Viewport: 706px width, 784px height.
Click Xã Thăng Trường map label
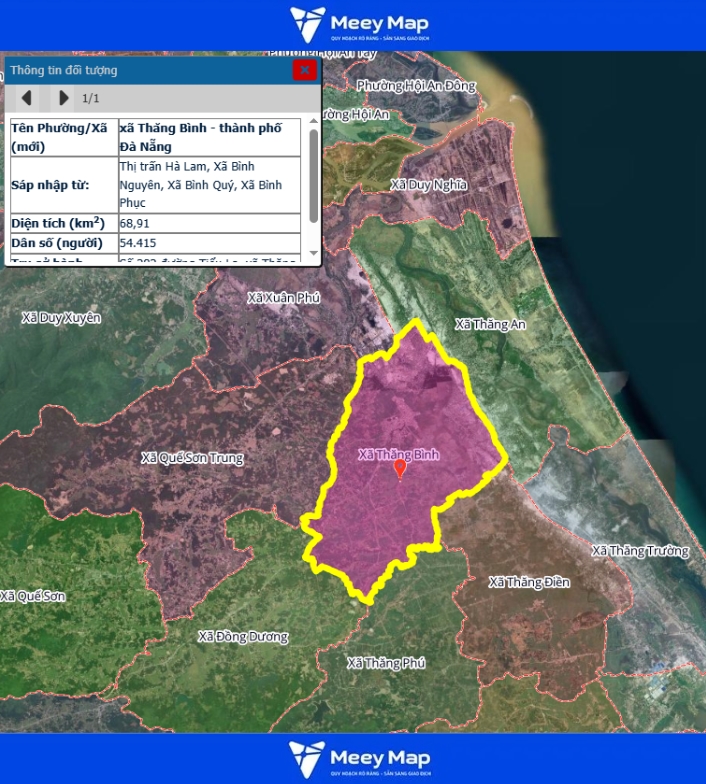tap(640, 551)
